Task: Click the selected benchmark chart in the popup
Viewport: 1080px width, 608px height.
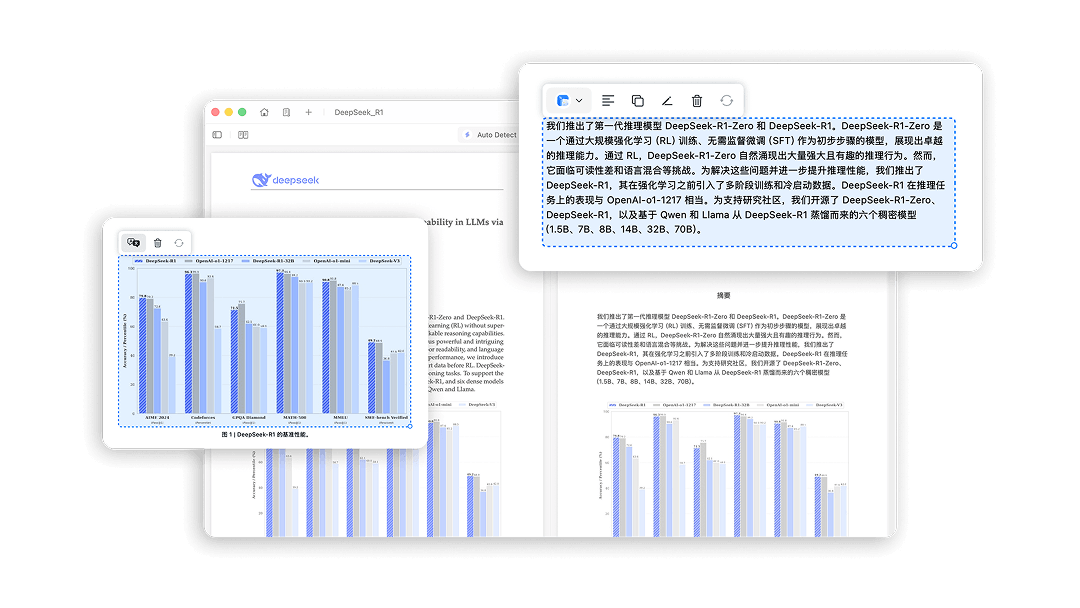Action: pyautogui.click(x=264, y=341)
